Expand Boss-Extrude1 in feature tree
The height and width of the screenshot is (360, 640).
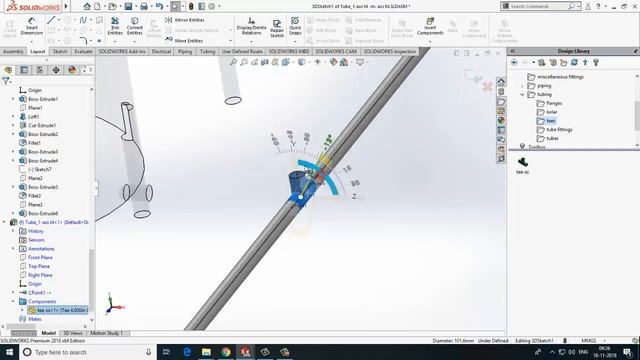click(13, 99)
